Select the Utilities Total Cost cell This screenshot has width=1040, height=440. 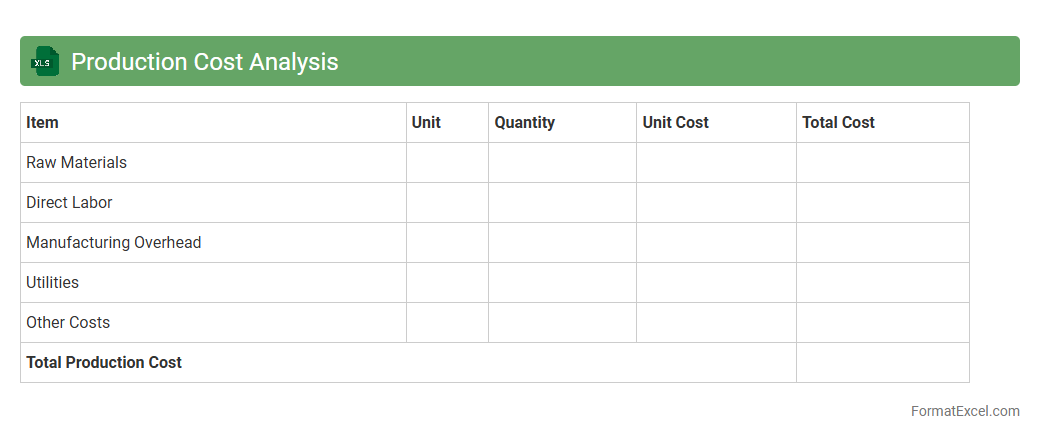point(882,282)
